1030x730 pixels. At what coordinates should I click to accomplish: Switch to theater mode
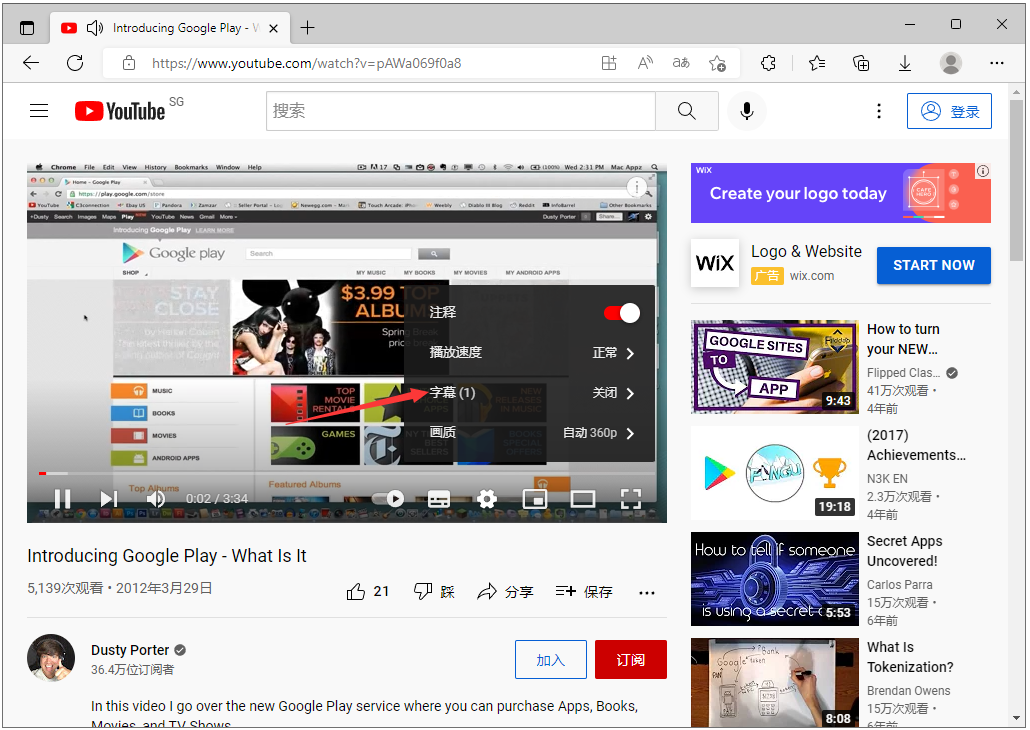pyautogui.click(x=583, y=499)
